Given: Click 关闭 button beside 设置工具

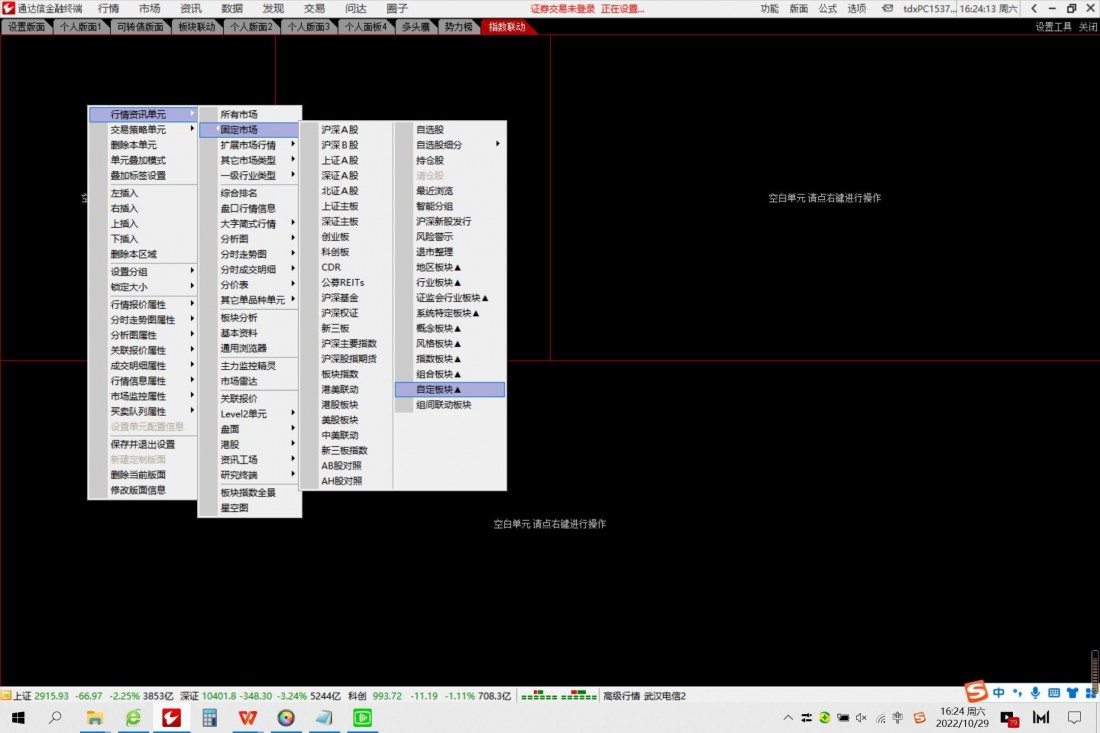Looking at the screenshot, I should pyautogui.click(x=1088, y=27).
